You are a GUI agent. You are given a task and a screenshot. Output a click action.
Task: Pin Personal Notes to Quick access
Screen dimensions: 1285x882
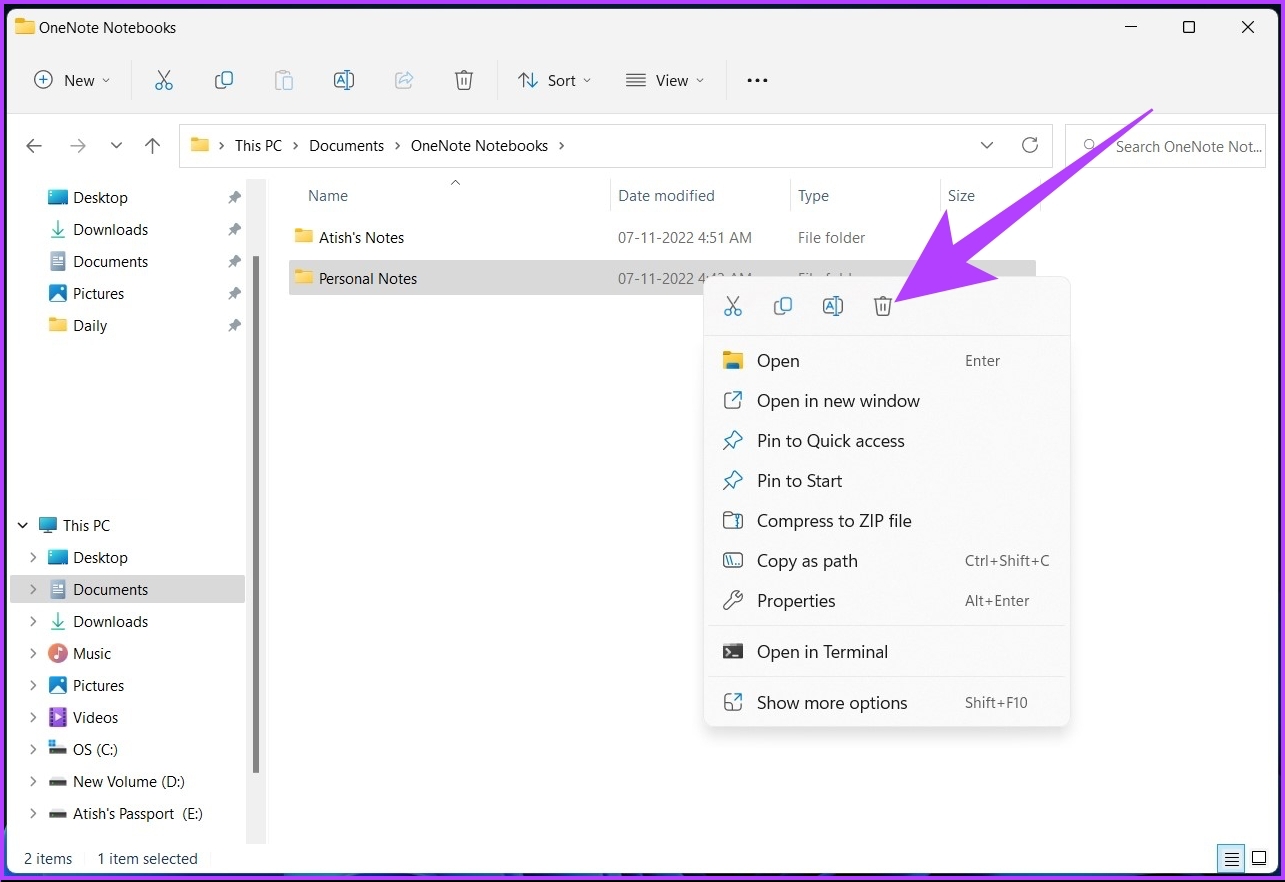(830, 440)
